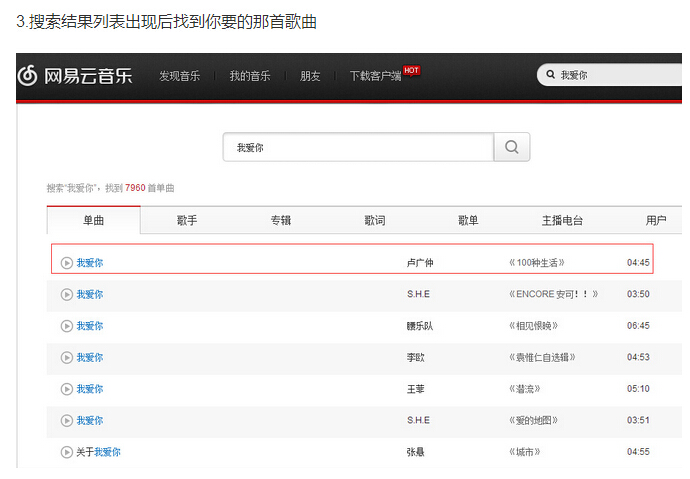Click the magnifier icon in top search bar
The height and width of the screenshot is (479, 690).
pyautogui.click(x=550, y=74)
